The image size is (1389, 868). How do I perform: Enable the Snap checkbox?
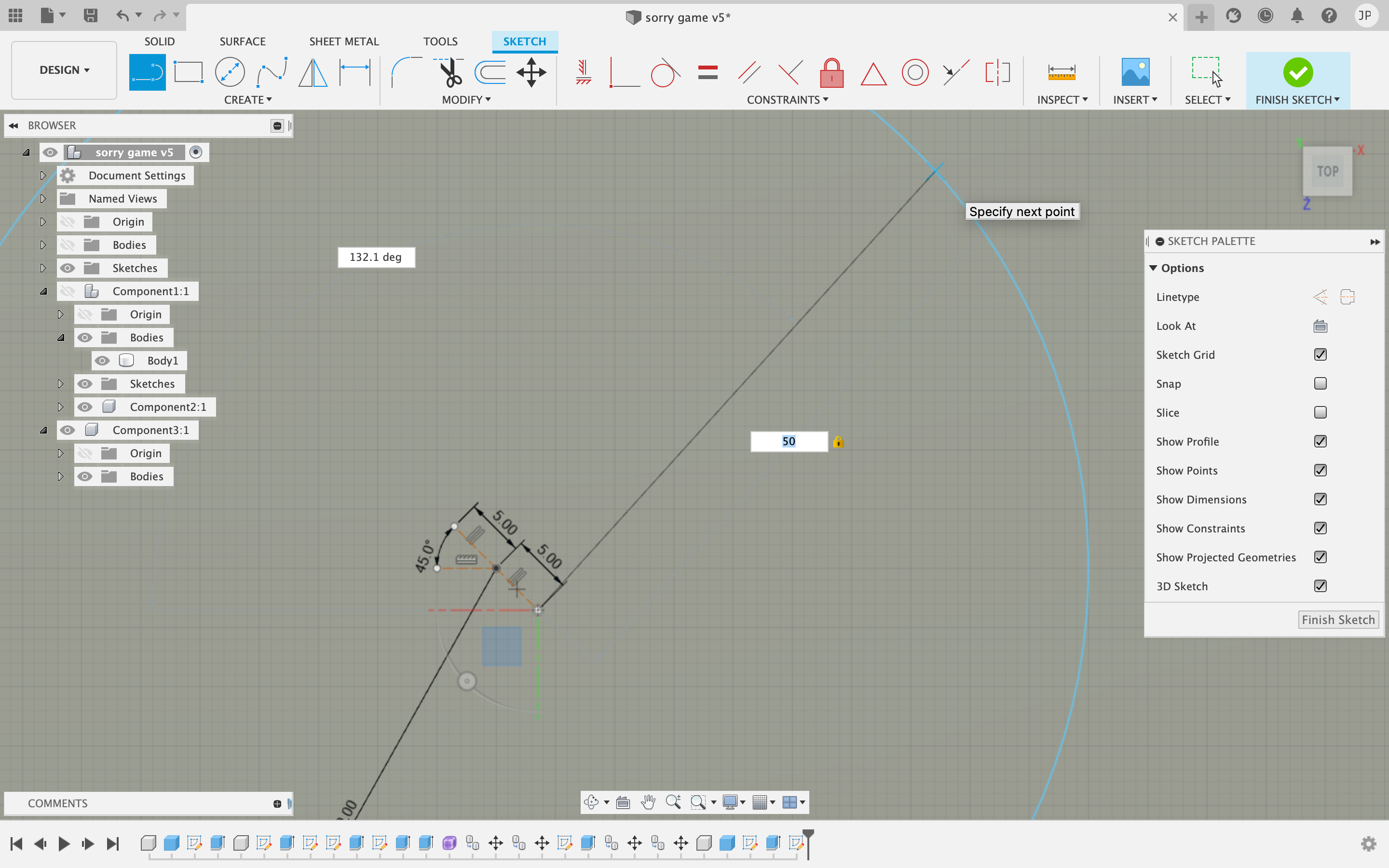[x=1320, y=383]
